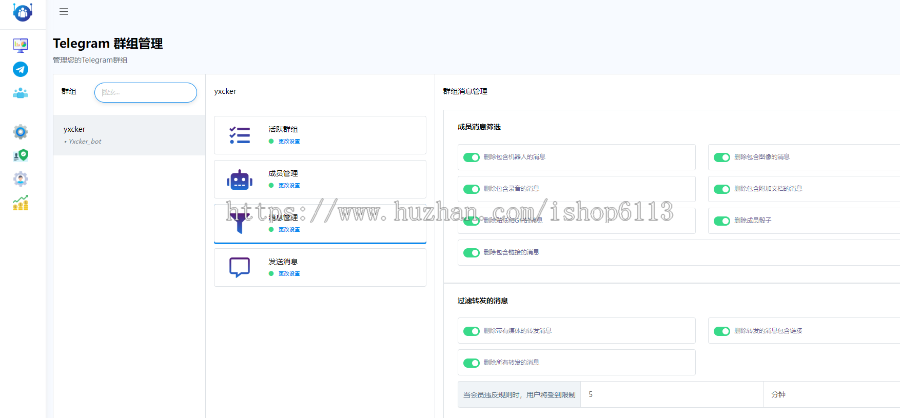Select the yxcker group in list
This screenshot has height=418, width=900.
click(129, 135)
